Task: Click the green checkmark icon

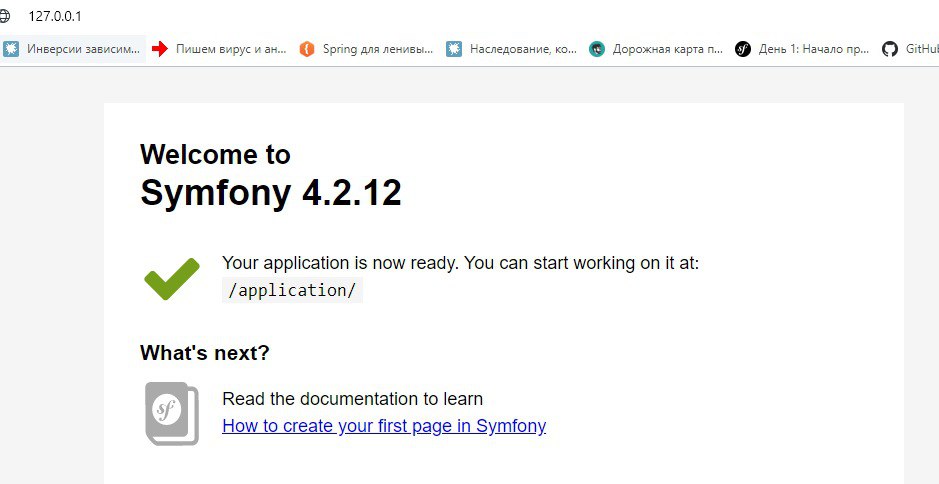Action: [172, 279]
